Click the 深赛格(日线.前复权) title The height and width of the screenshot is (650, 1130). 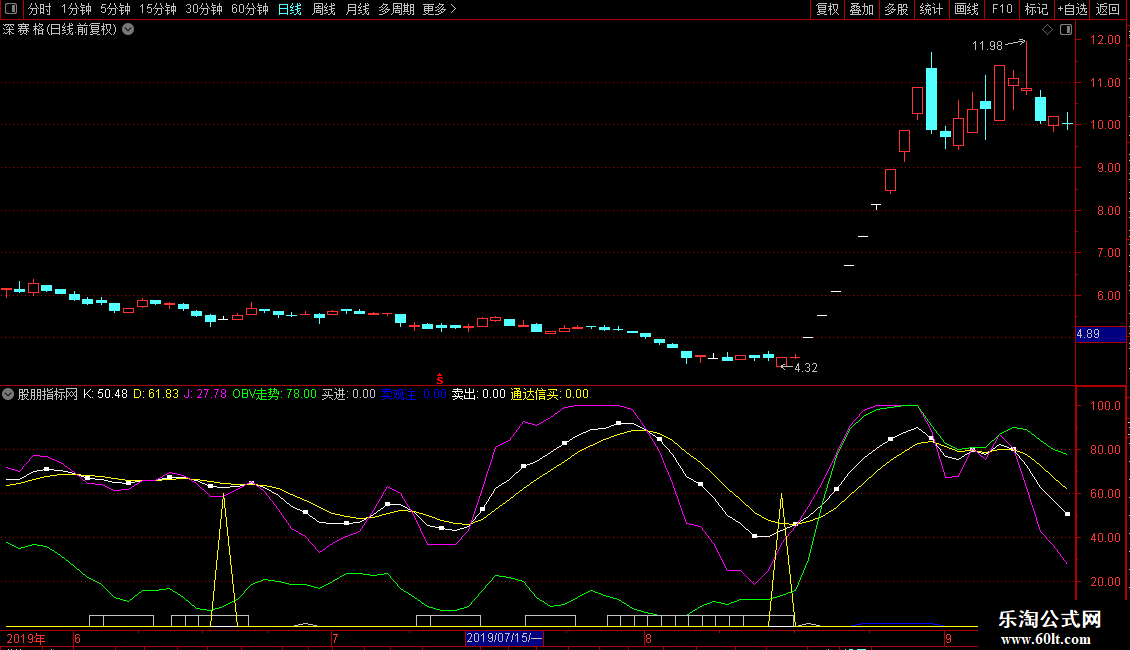(x=60, y=30)
